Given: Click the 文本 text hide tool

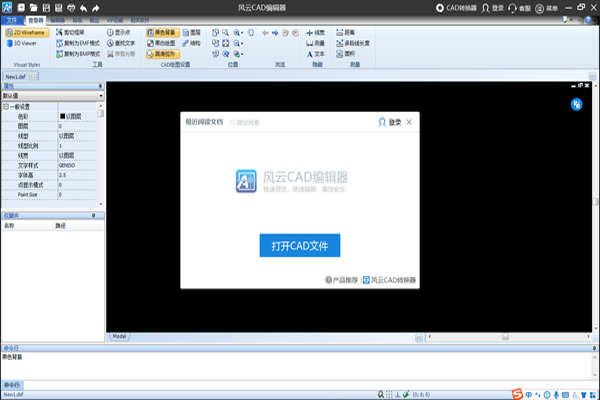Looking at the screenshot, I should [315, 54].
